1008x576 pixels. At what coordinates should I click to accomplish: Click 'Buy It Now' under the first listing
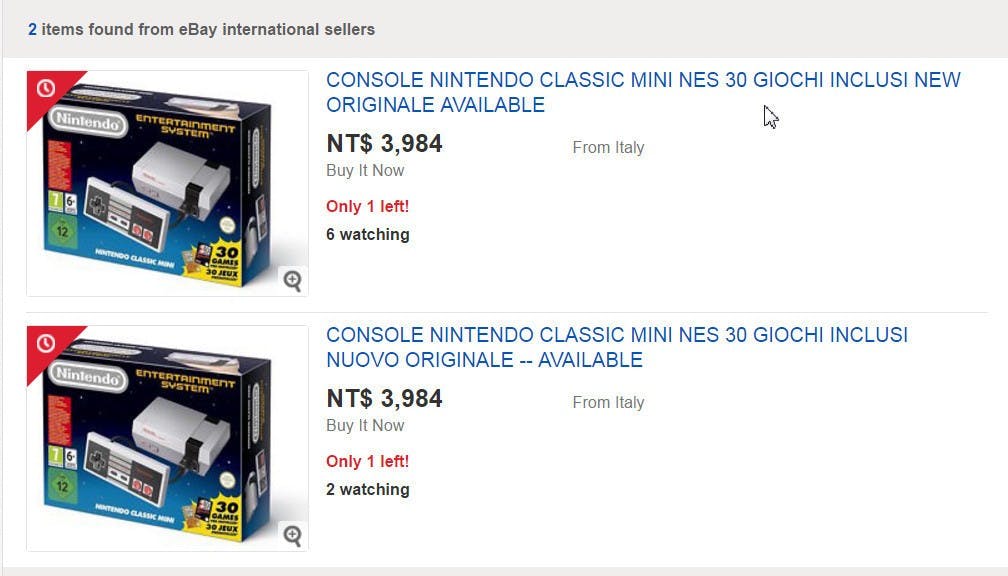pos(365,170)
